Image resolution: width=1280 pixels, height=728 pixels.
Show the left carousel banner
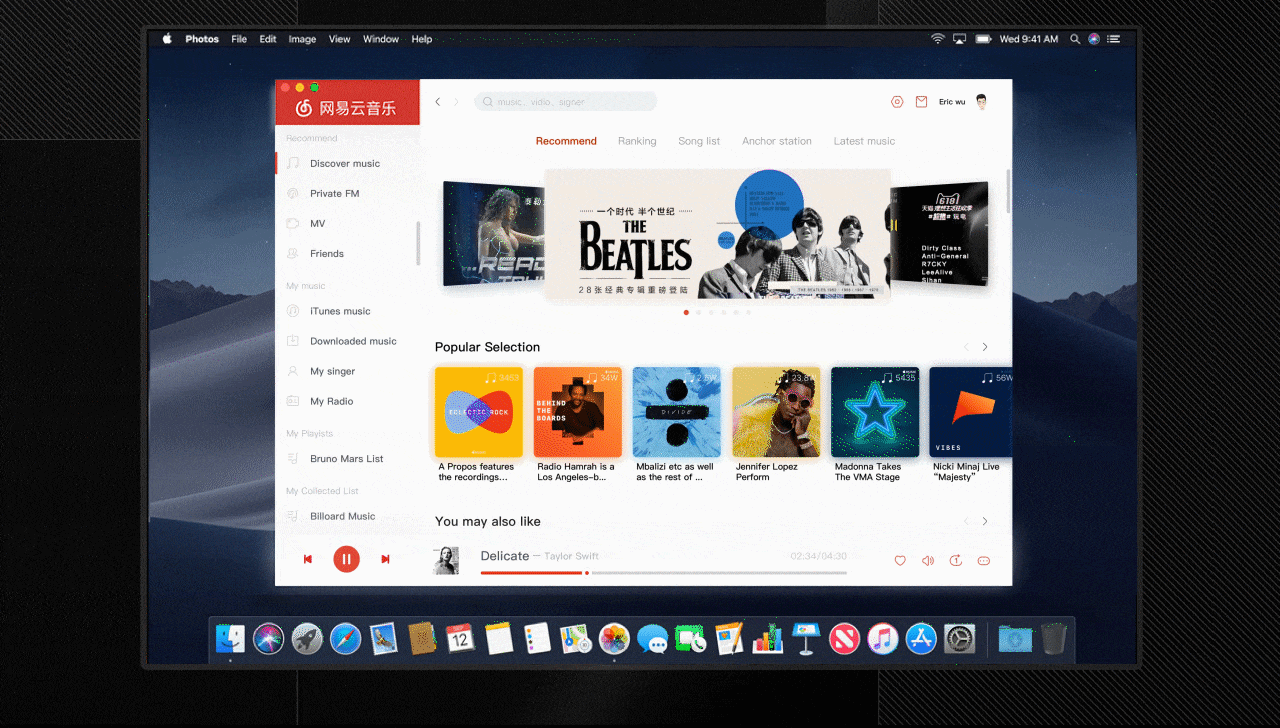(x=492, y=233)
